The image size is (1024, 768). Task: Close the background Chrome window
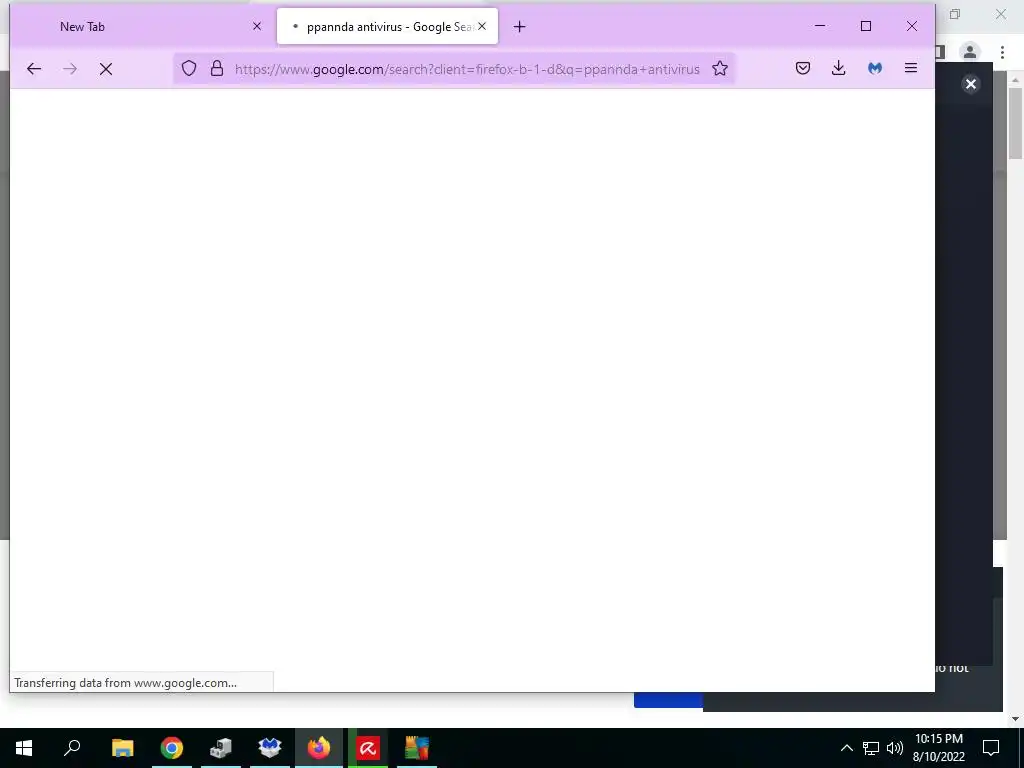tap(1000, 14)
